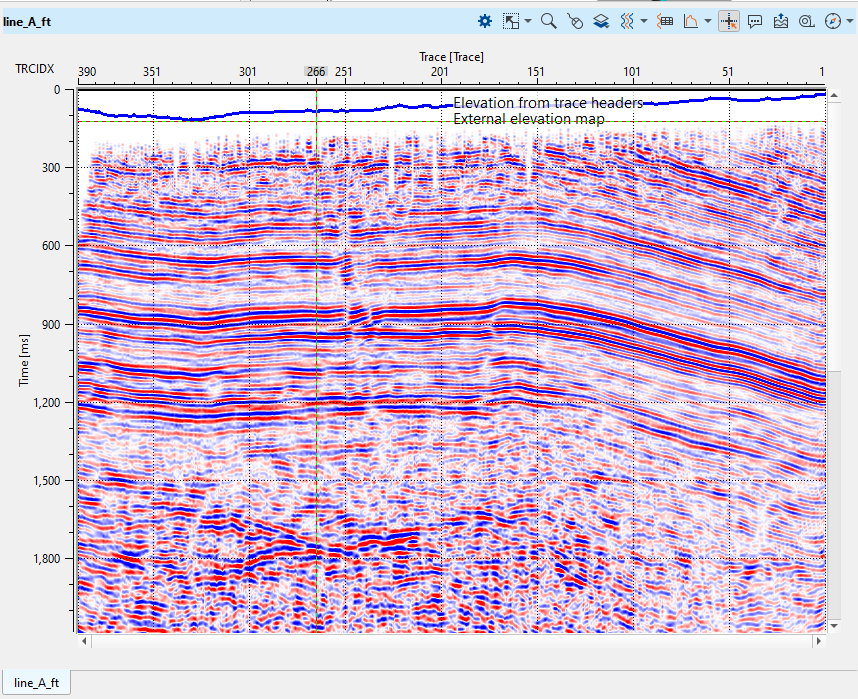
Task: Click the vertical scrollbar down arrow
Action: click(x=832, y=625)
